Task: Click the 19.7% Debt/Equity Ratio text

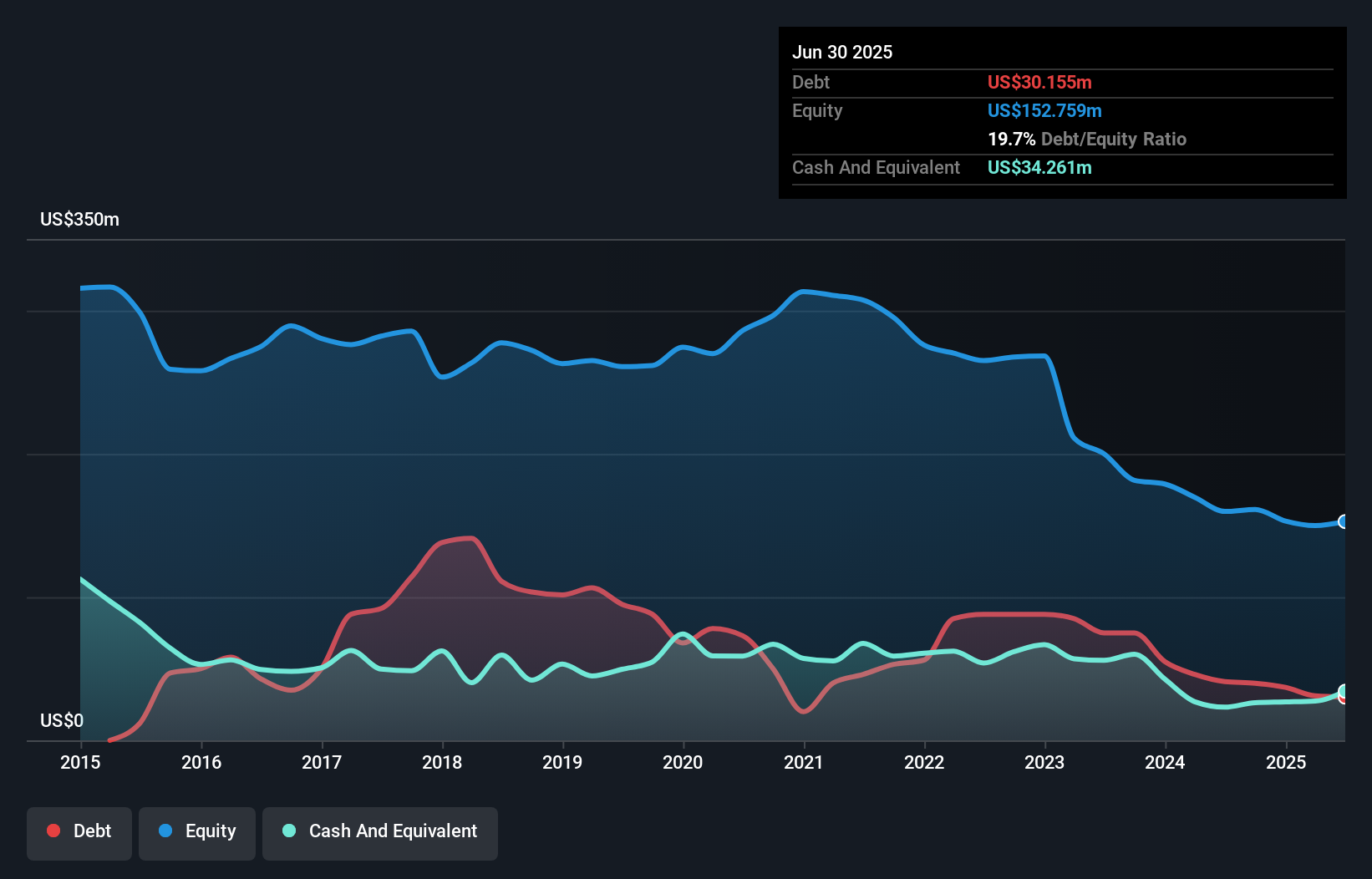Action: [1087, 139]
